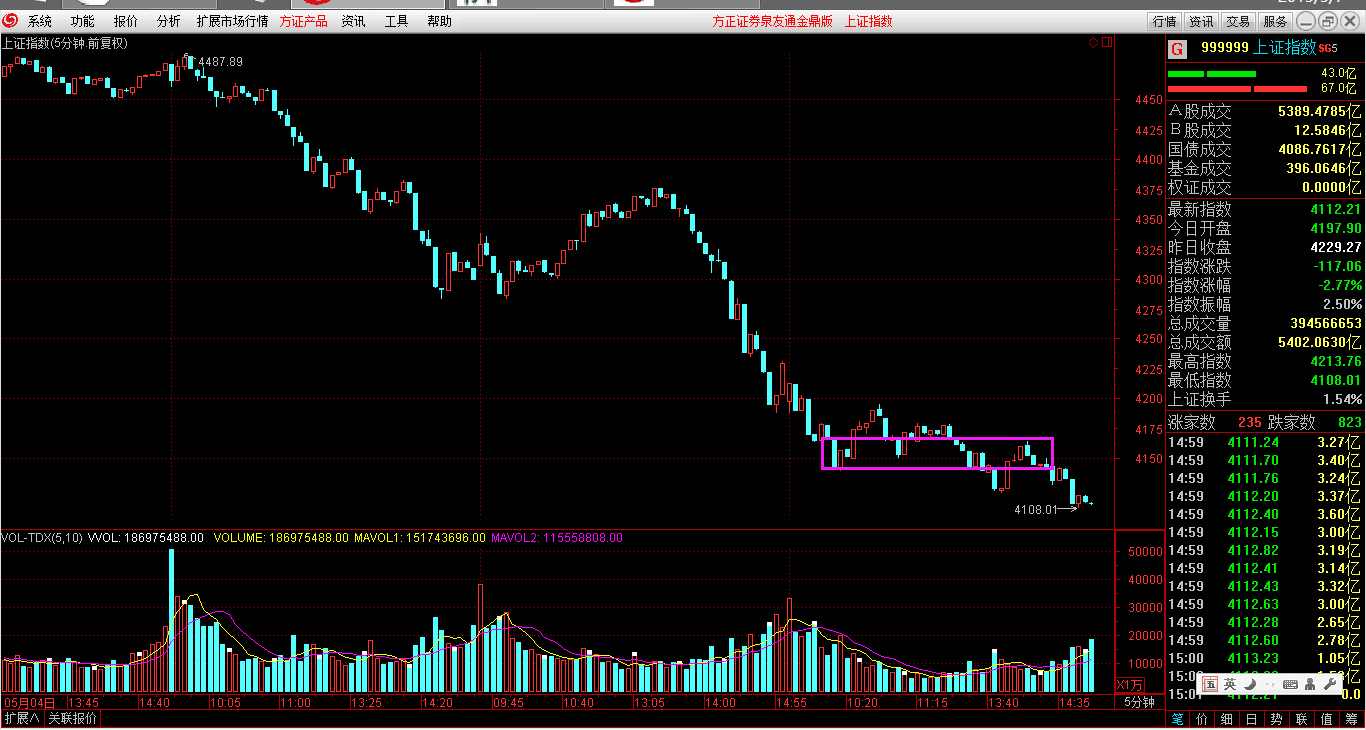Screen dimensions: 1366x730
Task: Click the red diamond icon above the chart
Action: 1094,43
